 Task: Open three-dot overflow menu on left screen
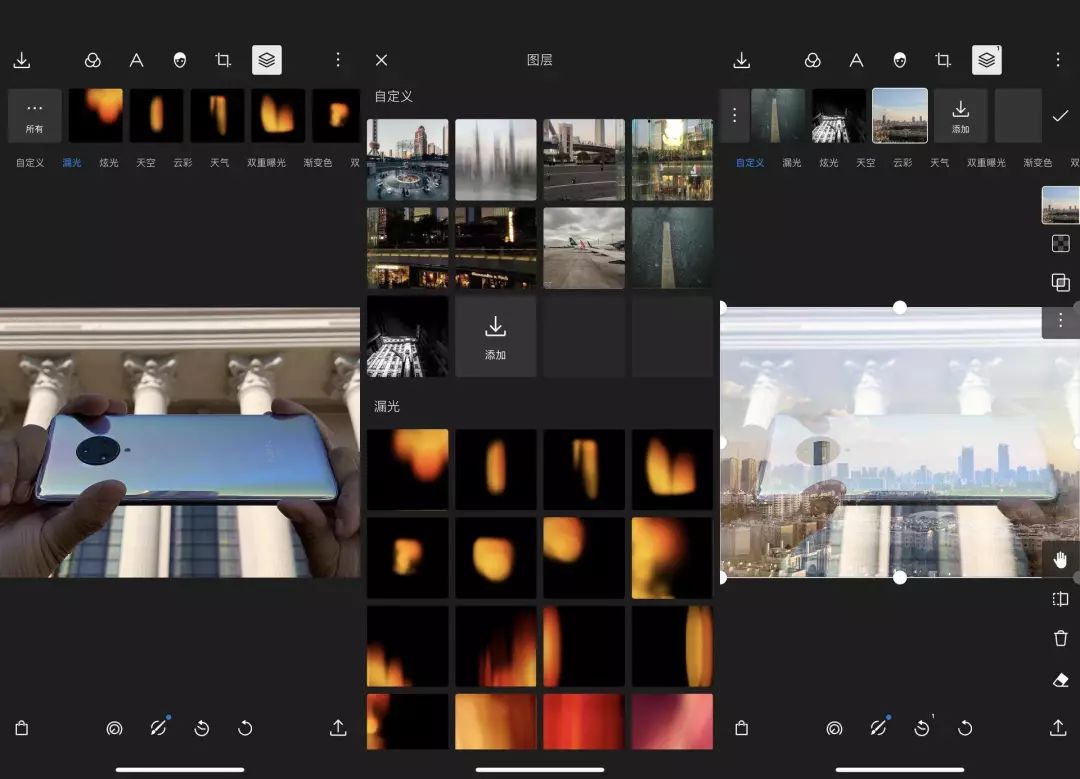coord(338,60)
